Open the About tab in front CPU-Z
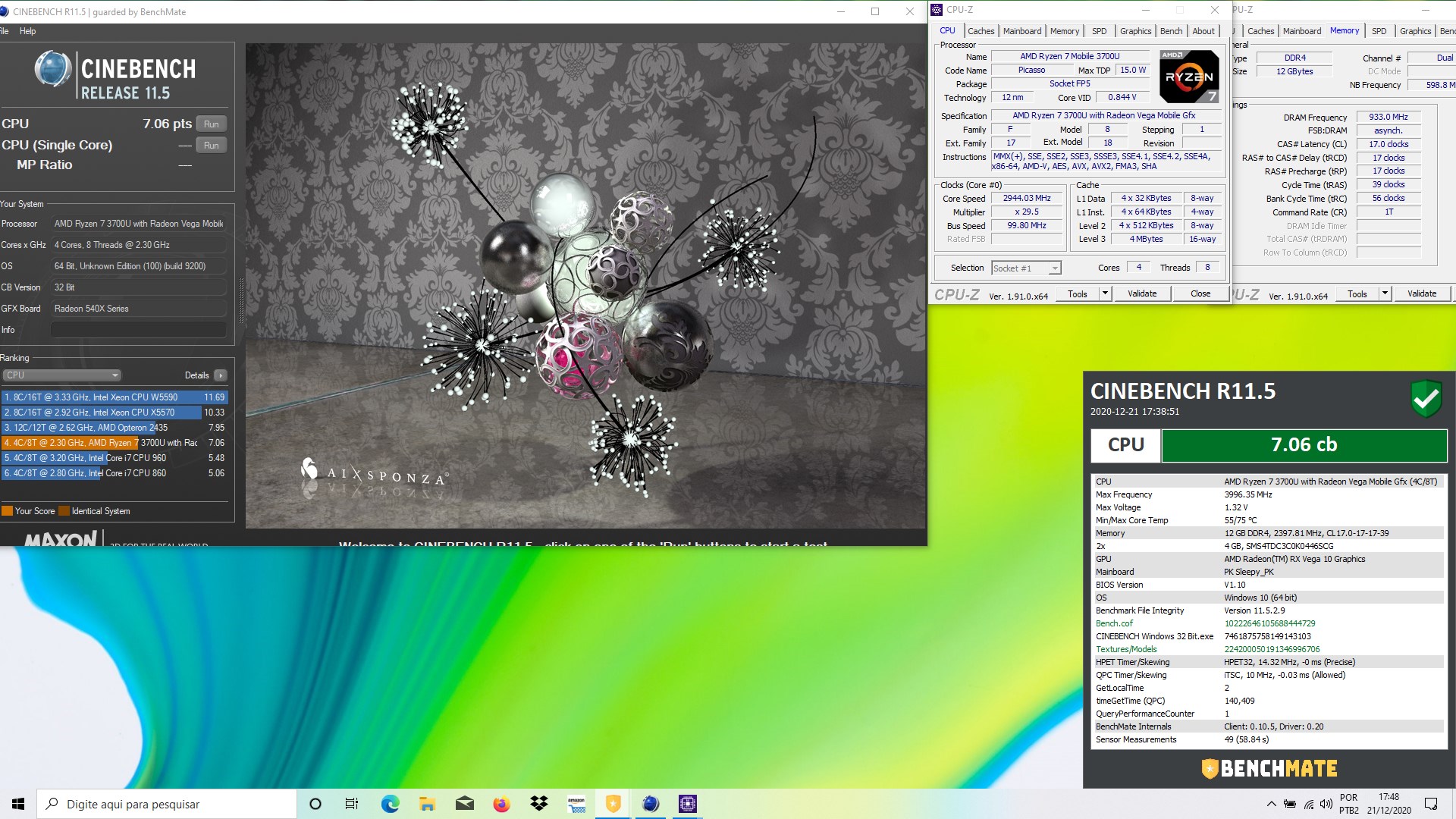Viewport: 1456px width, 819px height. 1203,31
